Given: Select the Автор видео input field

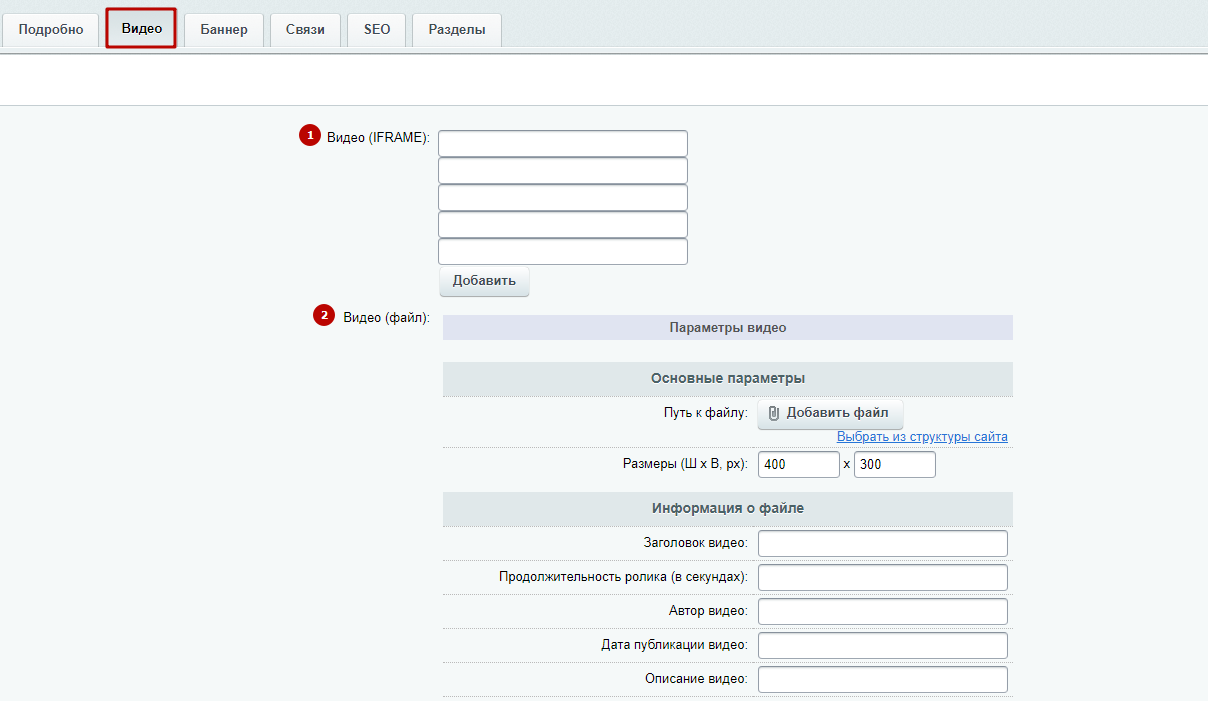Looking at the screenshot, I should 883,612.
